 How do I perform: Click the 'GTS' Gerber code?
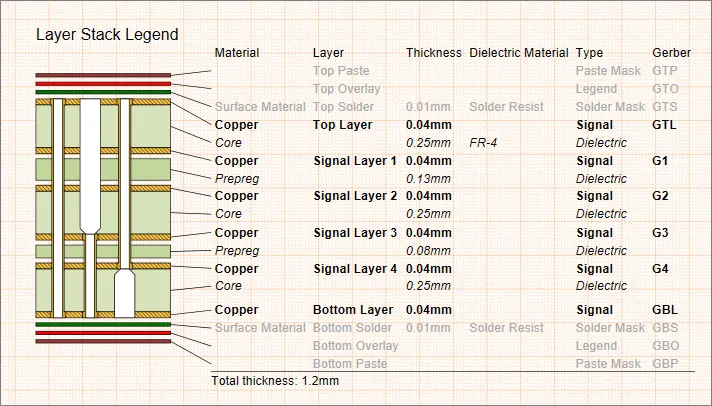coord(665,107)
